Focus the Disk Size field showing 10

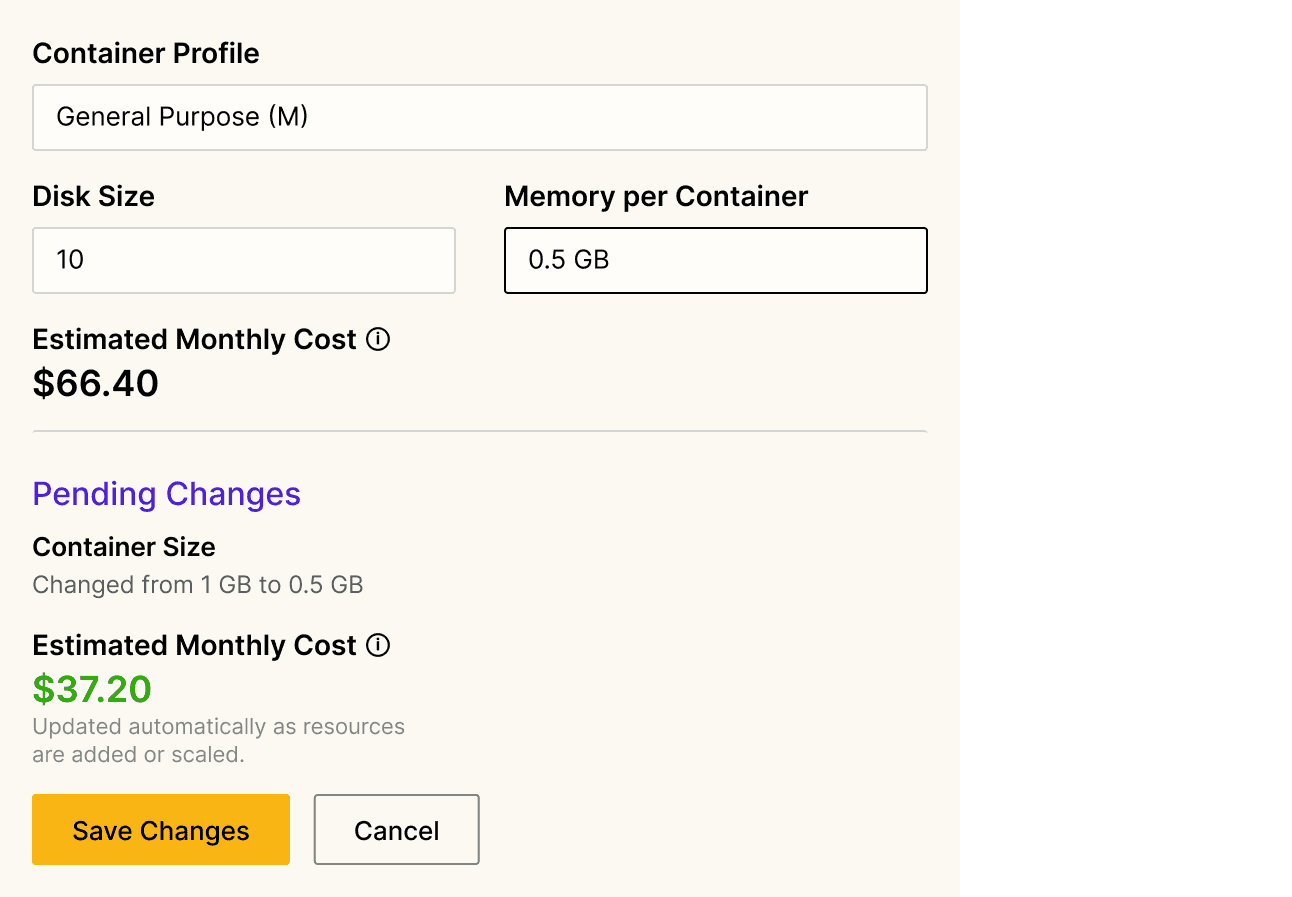click(243, 261)
